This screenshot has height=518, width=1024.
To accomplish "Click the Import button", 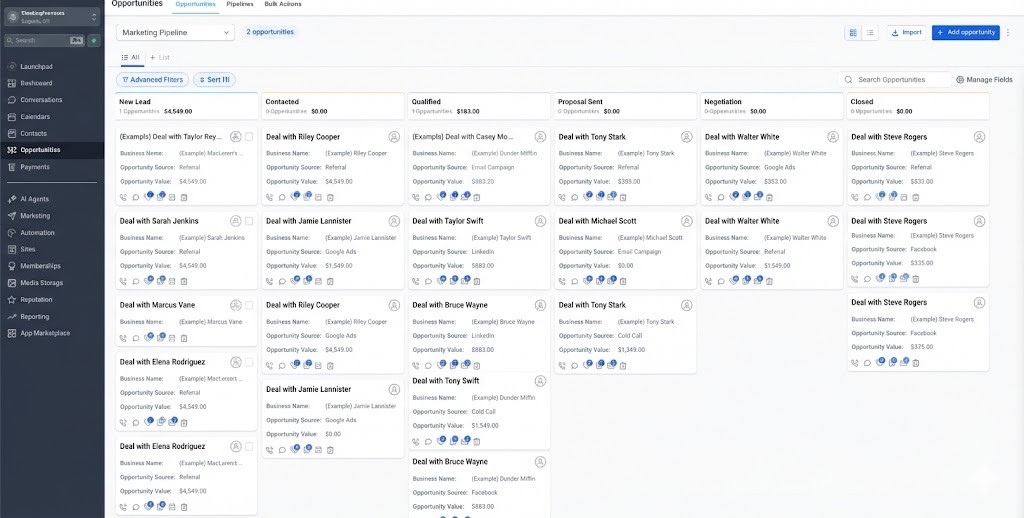I will pyautogui.click(x=906, y=33).
